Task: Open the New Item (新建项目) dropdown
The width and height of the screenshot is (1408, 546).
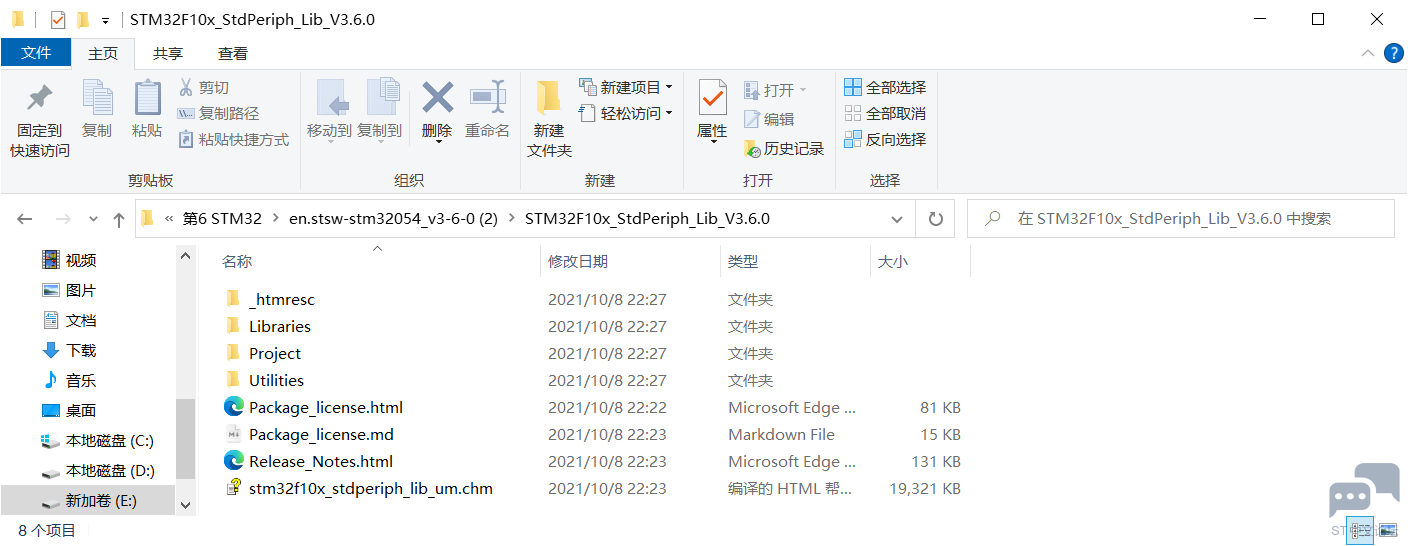Action: pyautogui.click(x=626, y=87)
